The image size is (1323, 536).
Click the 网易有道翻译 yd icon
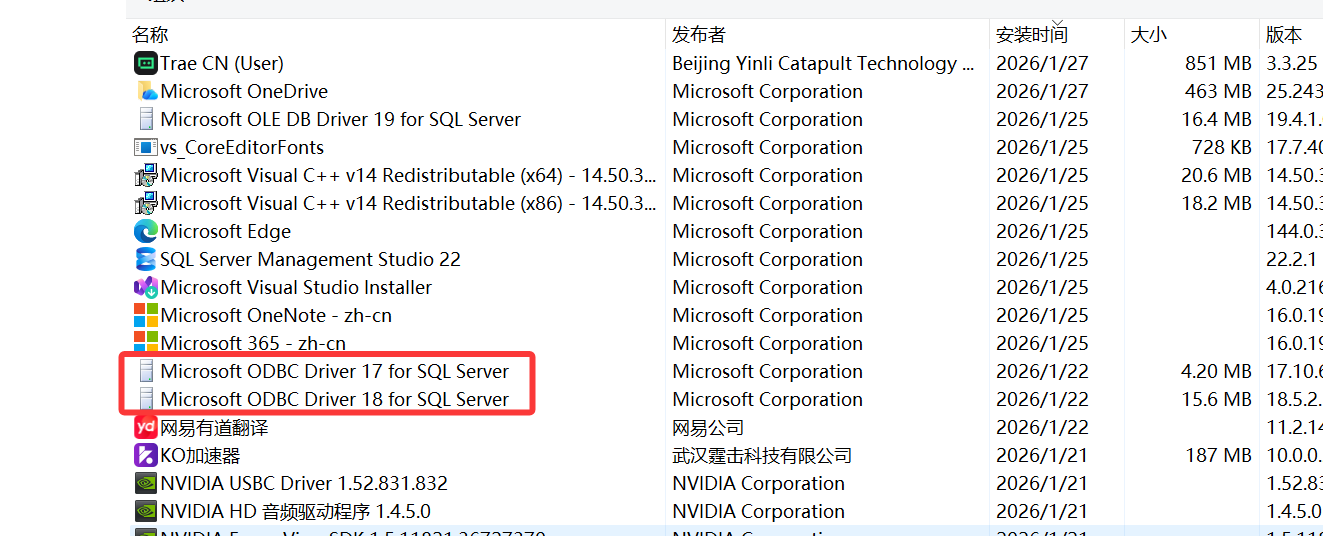(x=146, y=427)
